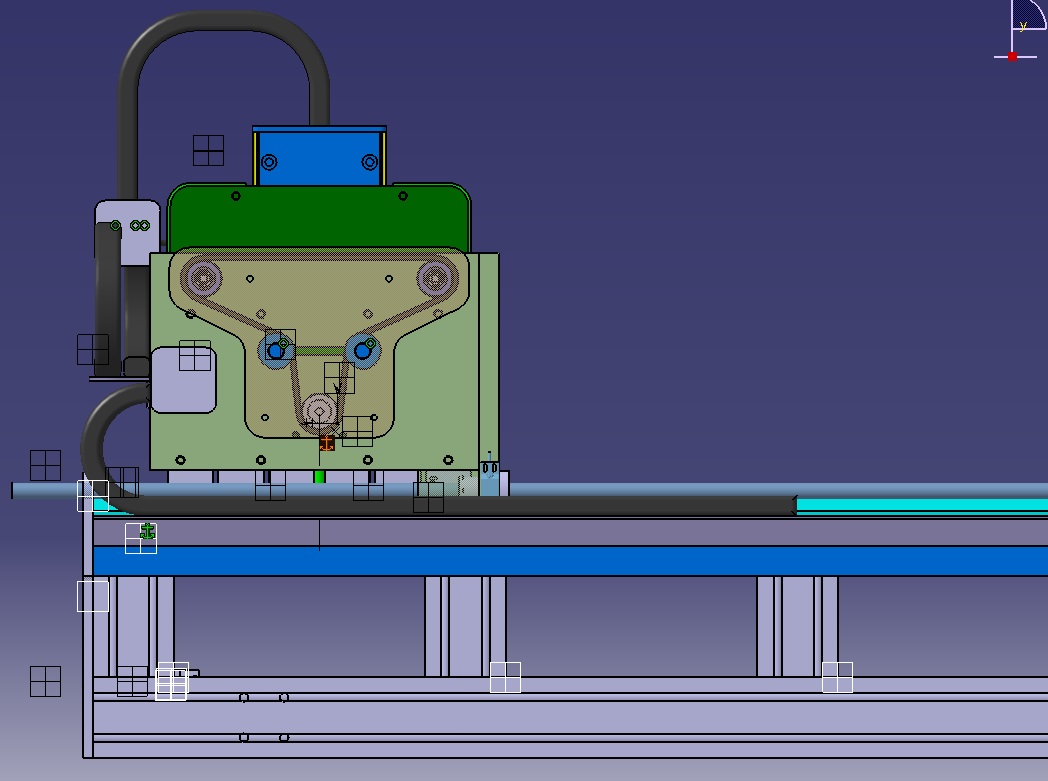Select the right frame support leg
Viewport: 1048px width, 781px height.
[x=797, y=626]
